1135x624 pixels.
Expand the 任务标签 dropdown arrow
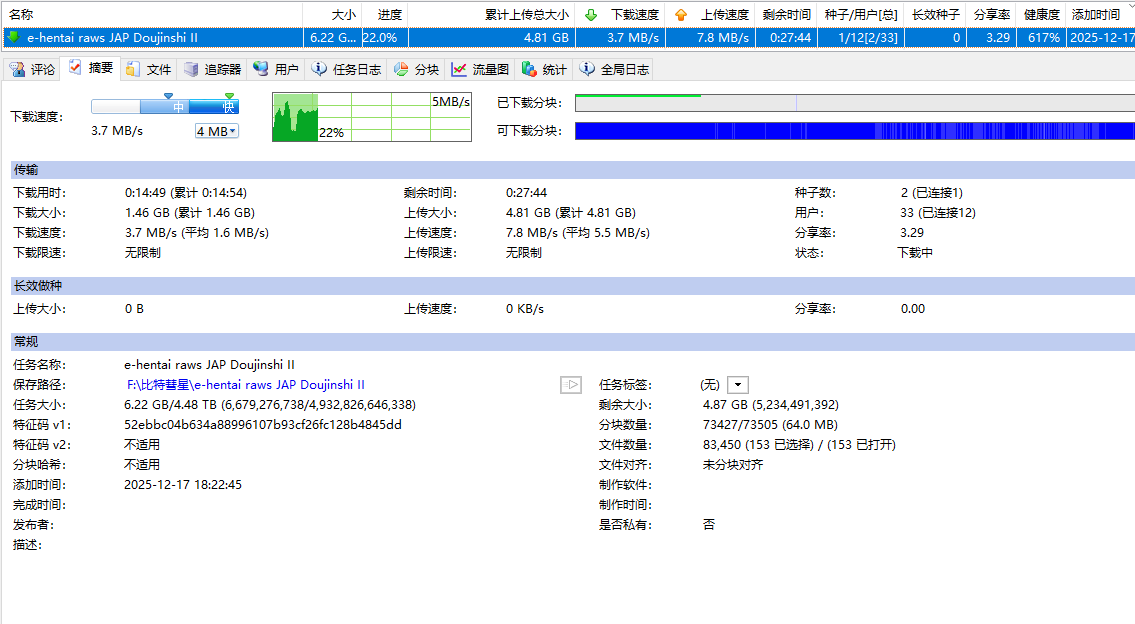pyautogui.click(x=738, y=385)
